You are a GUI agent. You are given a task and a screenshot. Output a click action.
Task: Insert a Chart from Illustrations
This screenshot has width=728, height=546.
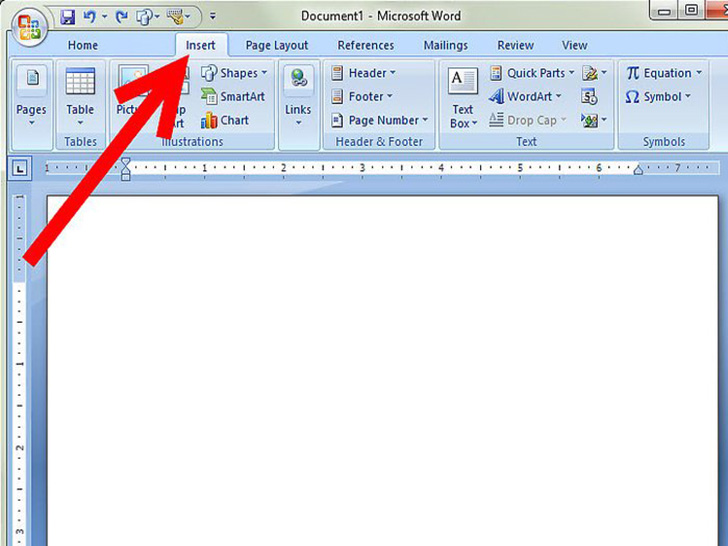coord(225,121)
